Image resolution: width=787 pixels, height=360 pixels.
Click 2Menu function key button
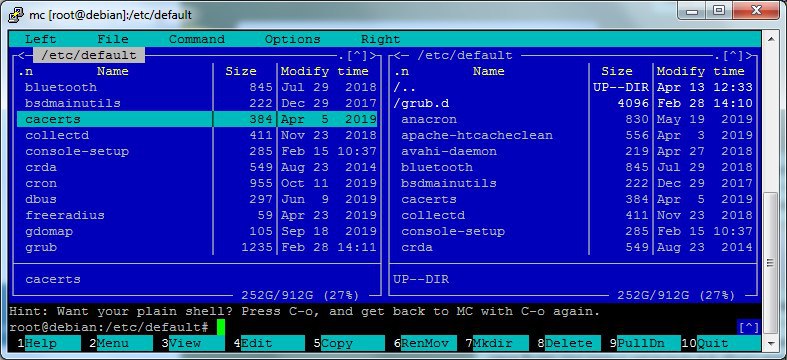(121, 343)
